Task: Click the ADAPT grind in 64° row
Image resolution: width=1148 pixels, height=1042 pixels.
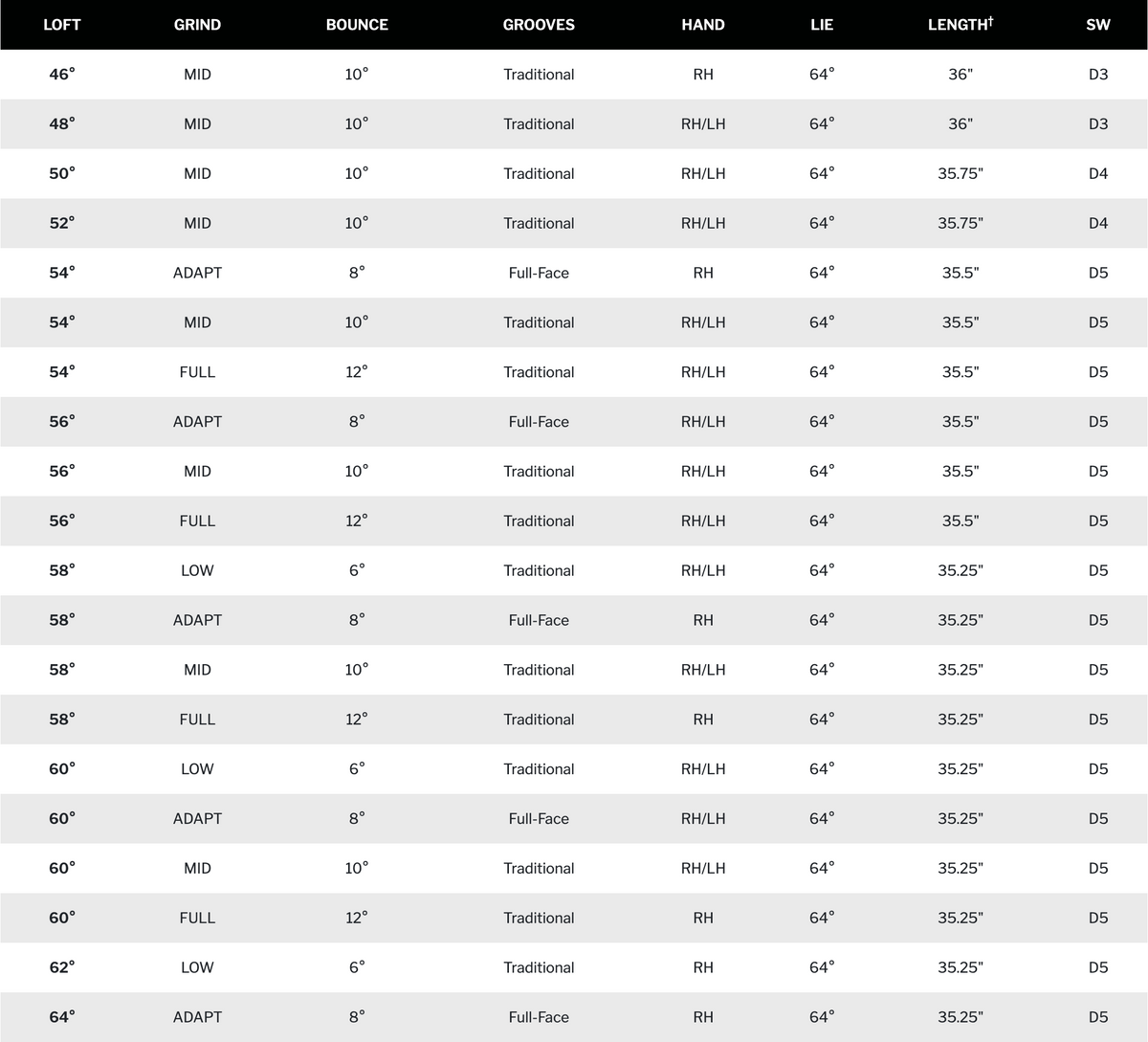Action: (197, 1017)
